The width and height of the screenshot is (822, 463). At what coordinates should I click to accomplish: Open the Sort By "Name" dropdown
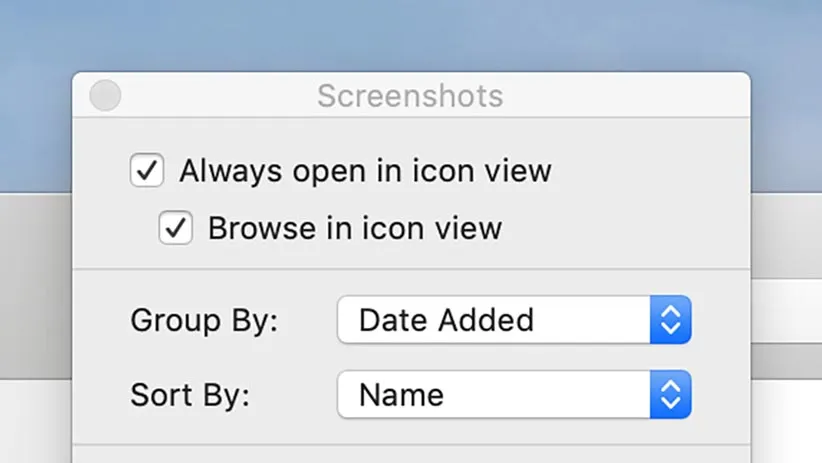point(494,394)
